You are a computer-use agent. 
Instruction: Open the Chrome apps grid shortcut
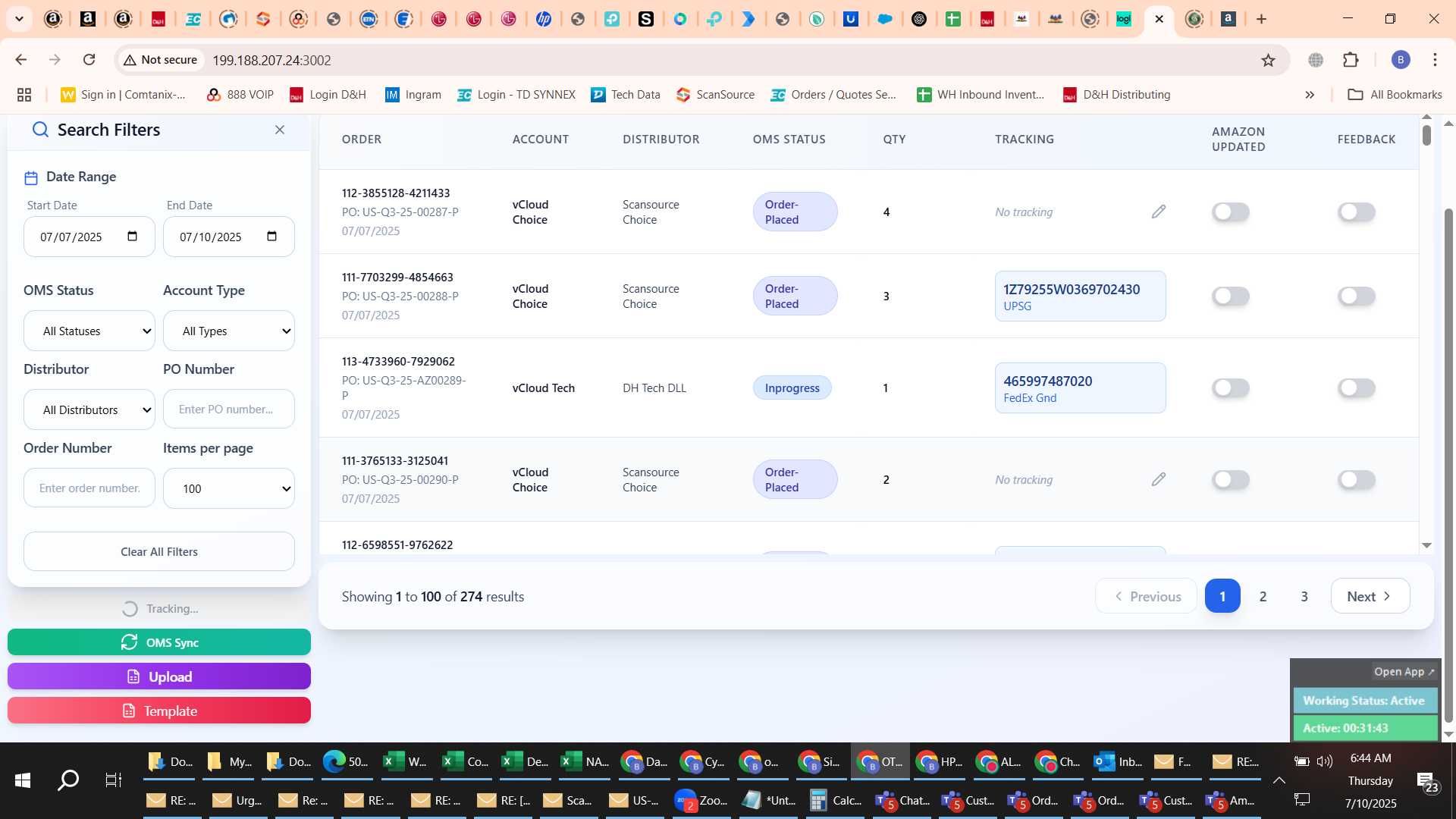tap(24, 95)
